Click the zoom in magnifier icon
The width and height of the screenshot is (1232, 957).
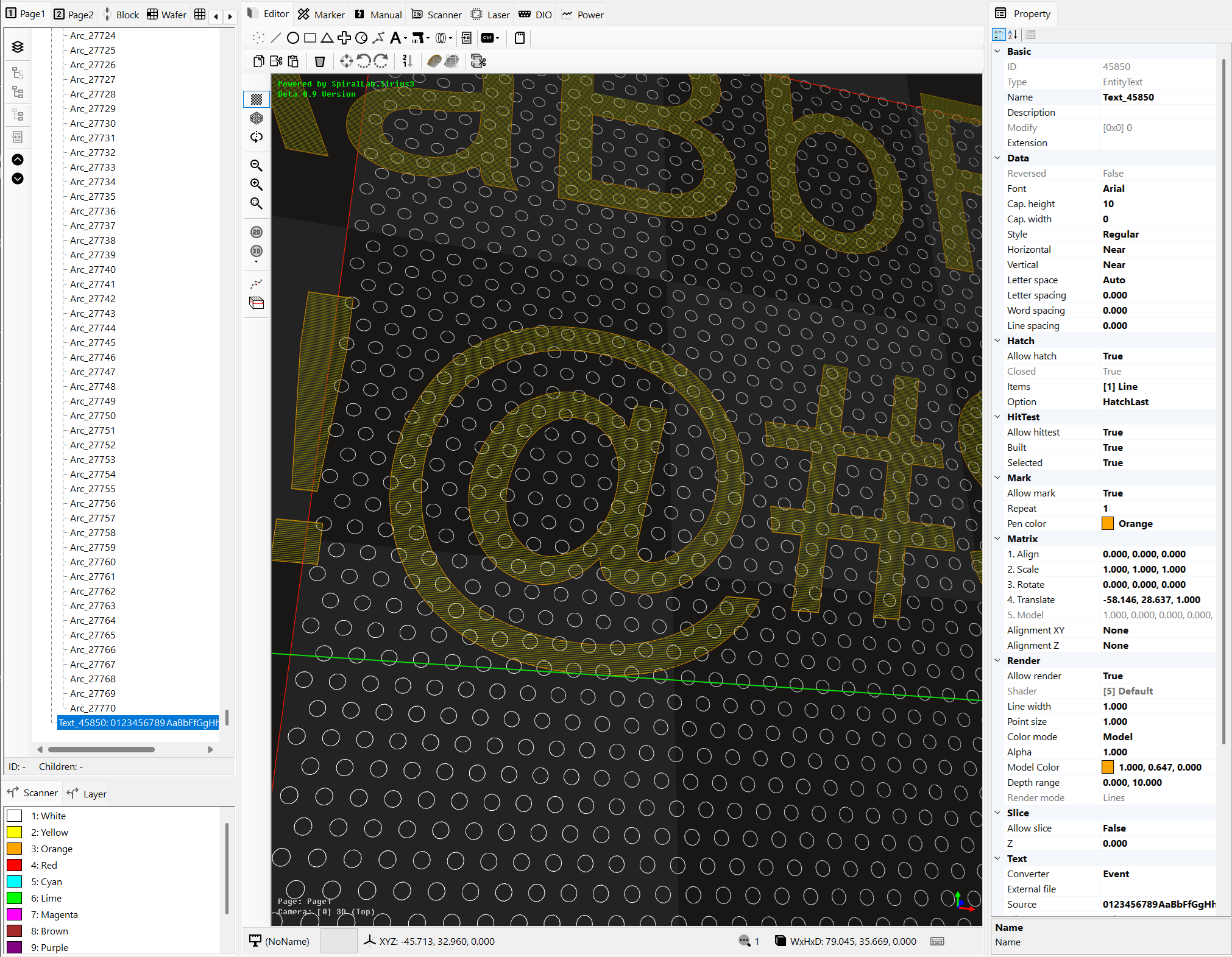tap(257, 185)
